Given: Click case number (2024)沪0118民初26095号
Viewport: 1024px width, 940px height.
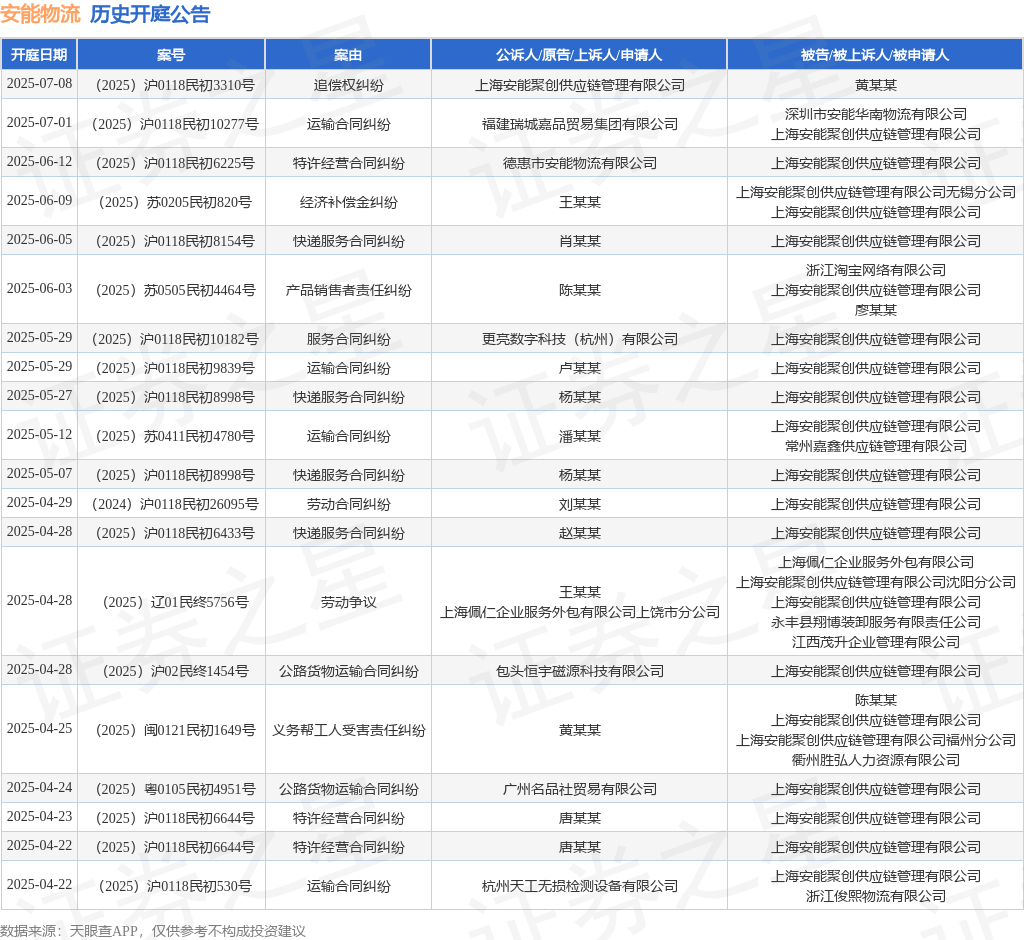Looking at the screenshot, I should (x=175, y=504).
